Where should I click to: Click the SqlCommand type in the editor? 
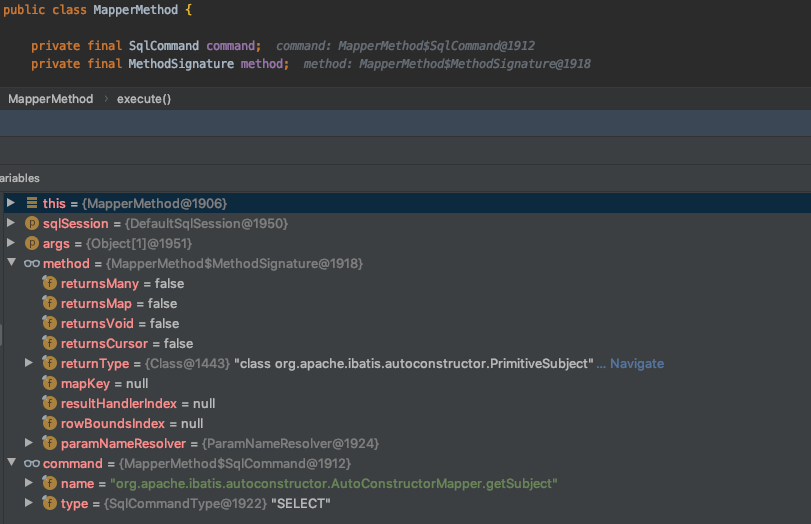(x=163, y=46)
